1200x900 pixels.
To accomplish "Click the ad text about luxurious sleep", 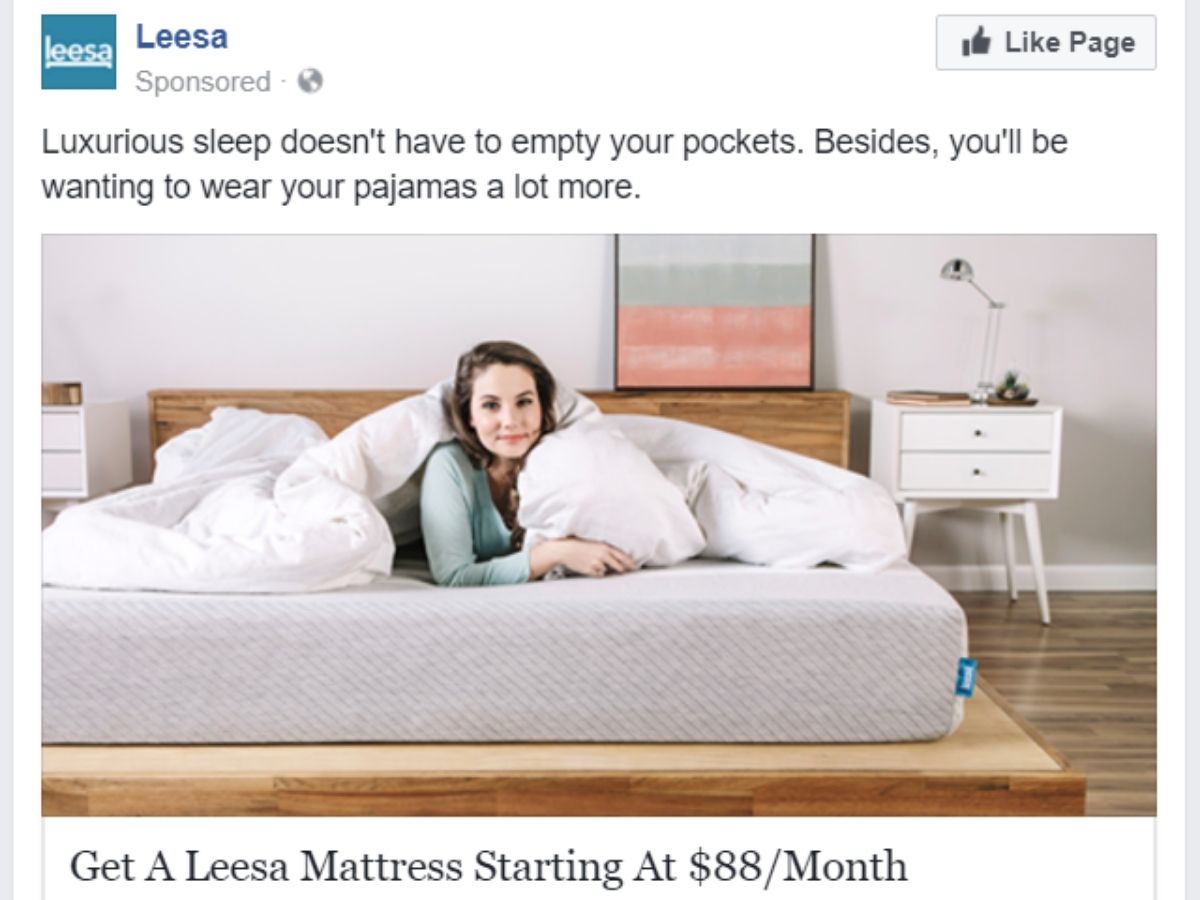I will click(x=555, y=163).
